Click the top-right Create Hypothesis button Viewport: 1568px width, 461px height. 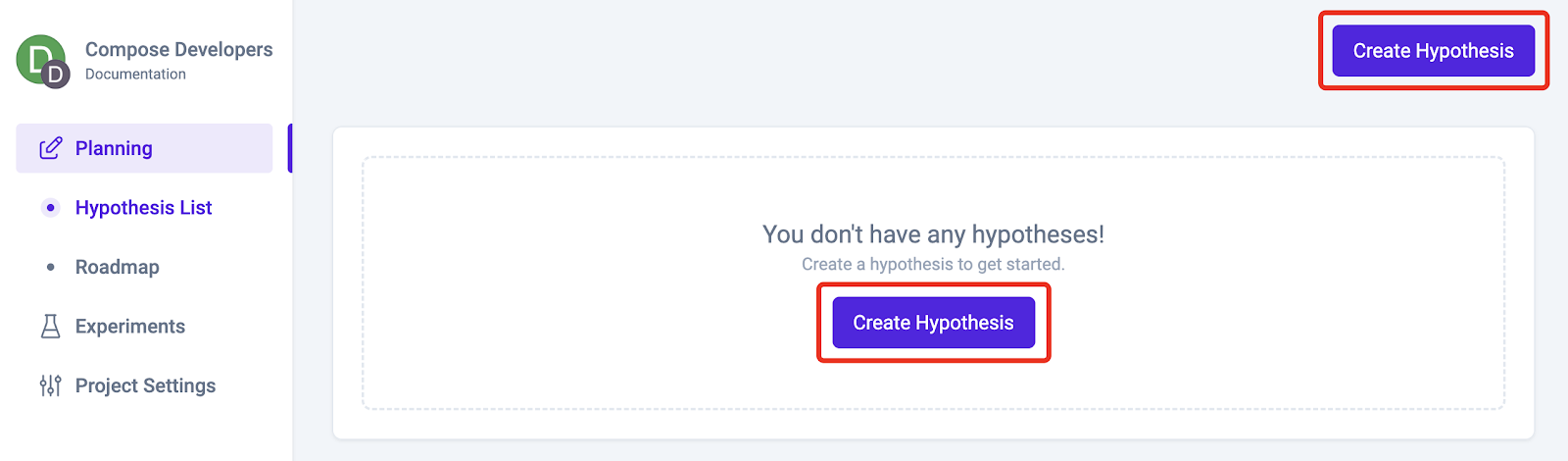pyautogui.click(x=1433, y=51)
